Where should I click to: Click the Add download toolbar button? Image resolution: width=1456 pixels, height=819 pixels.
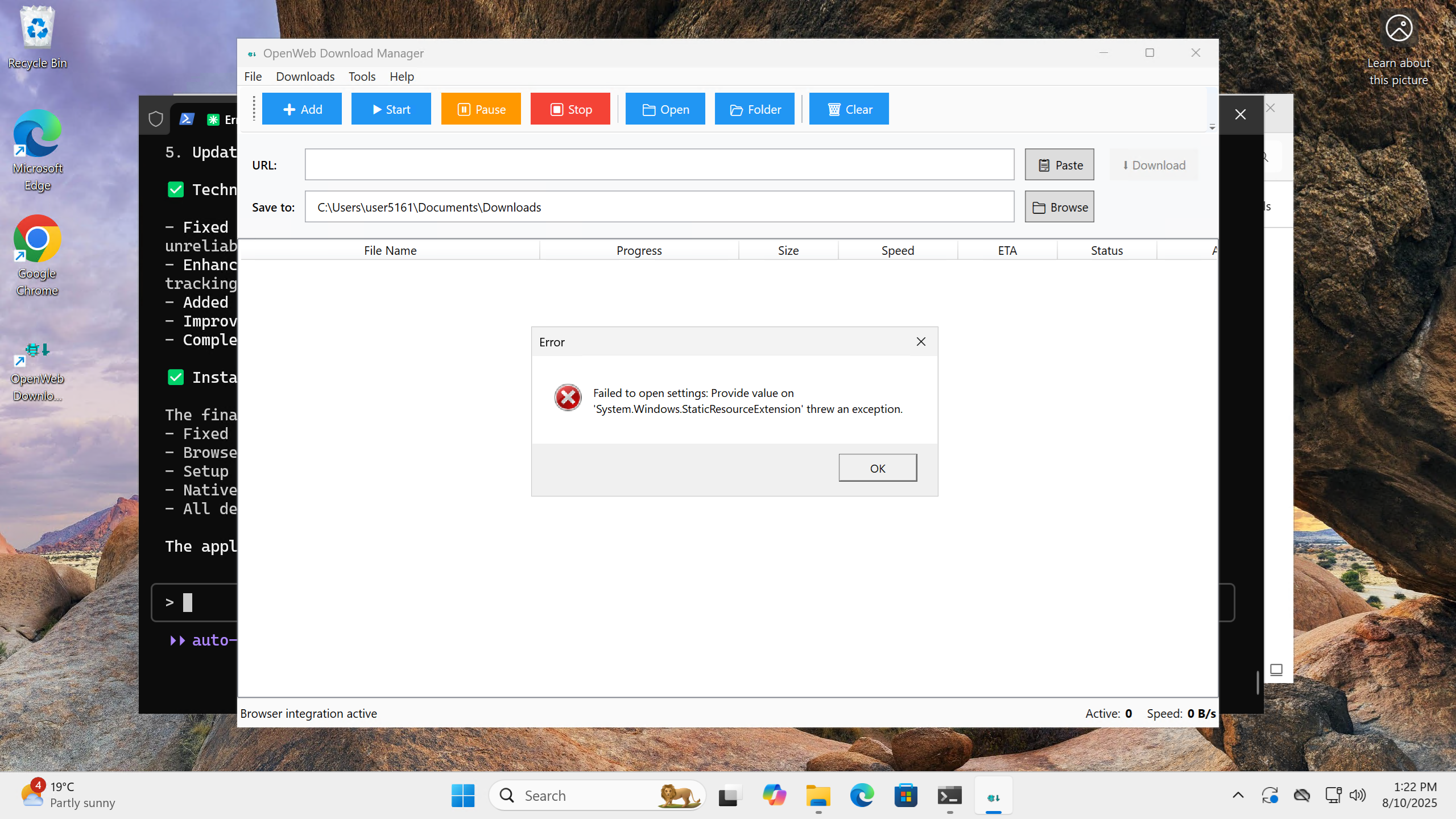pyautogui.click(x=301, y=109)
